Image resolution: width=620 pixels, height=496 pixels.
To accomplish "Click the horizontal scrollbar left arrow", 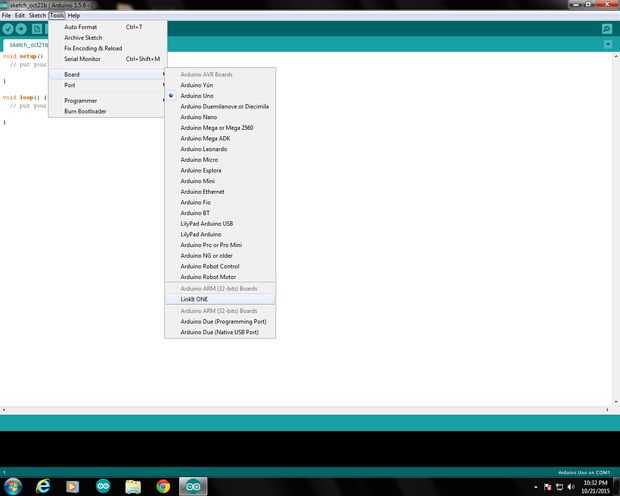I will 4,410.
